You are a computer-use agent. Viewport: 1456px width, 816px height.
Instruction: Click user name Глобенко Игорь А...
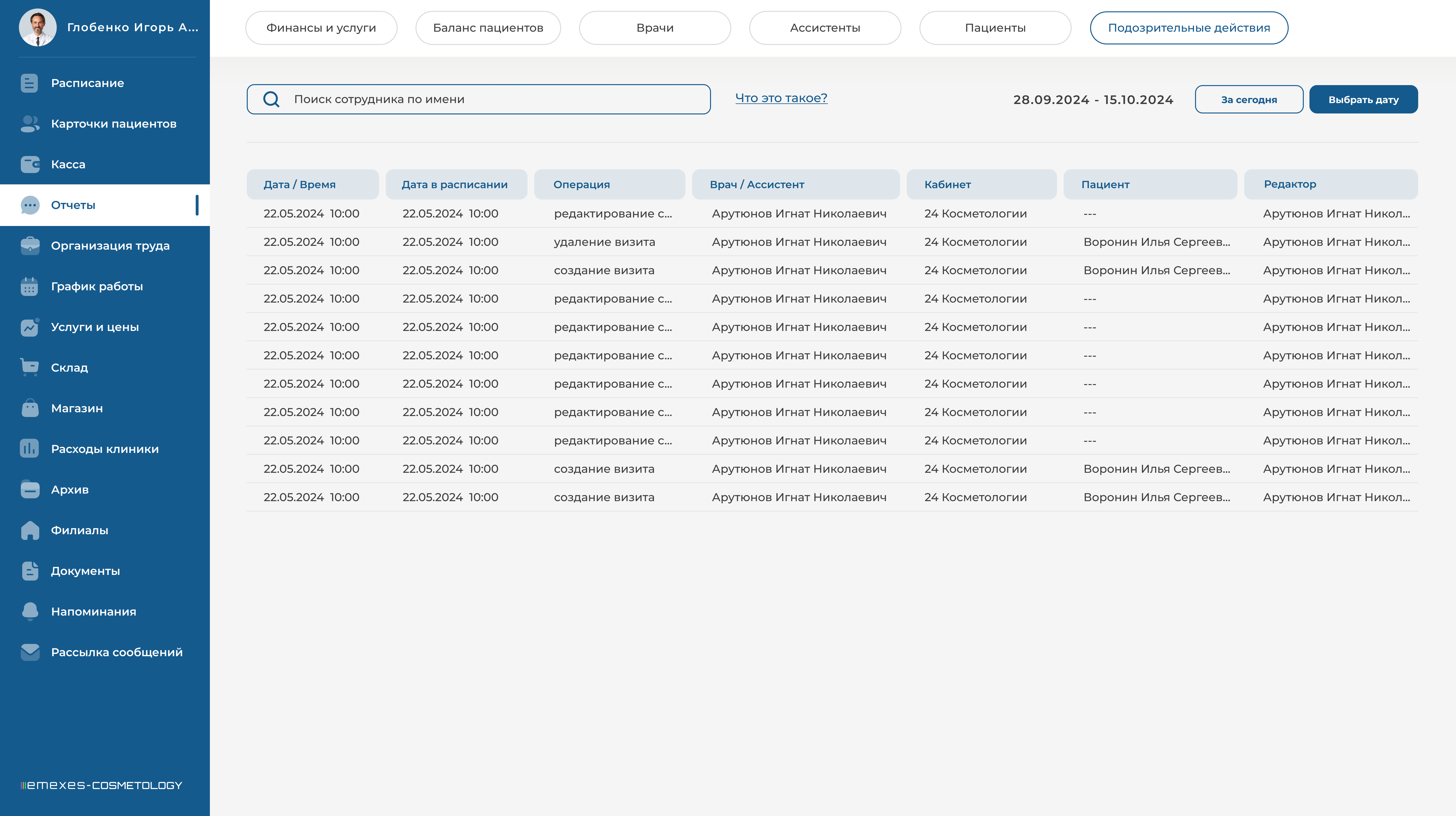pos(133,27)
